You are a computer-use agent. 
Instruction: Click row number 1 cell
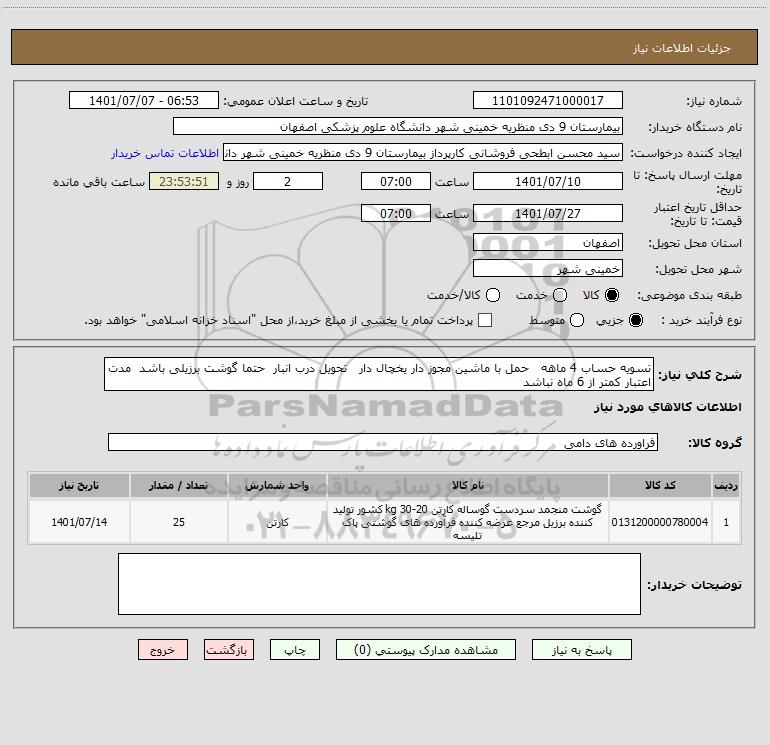(x=726, y=522)
